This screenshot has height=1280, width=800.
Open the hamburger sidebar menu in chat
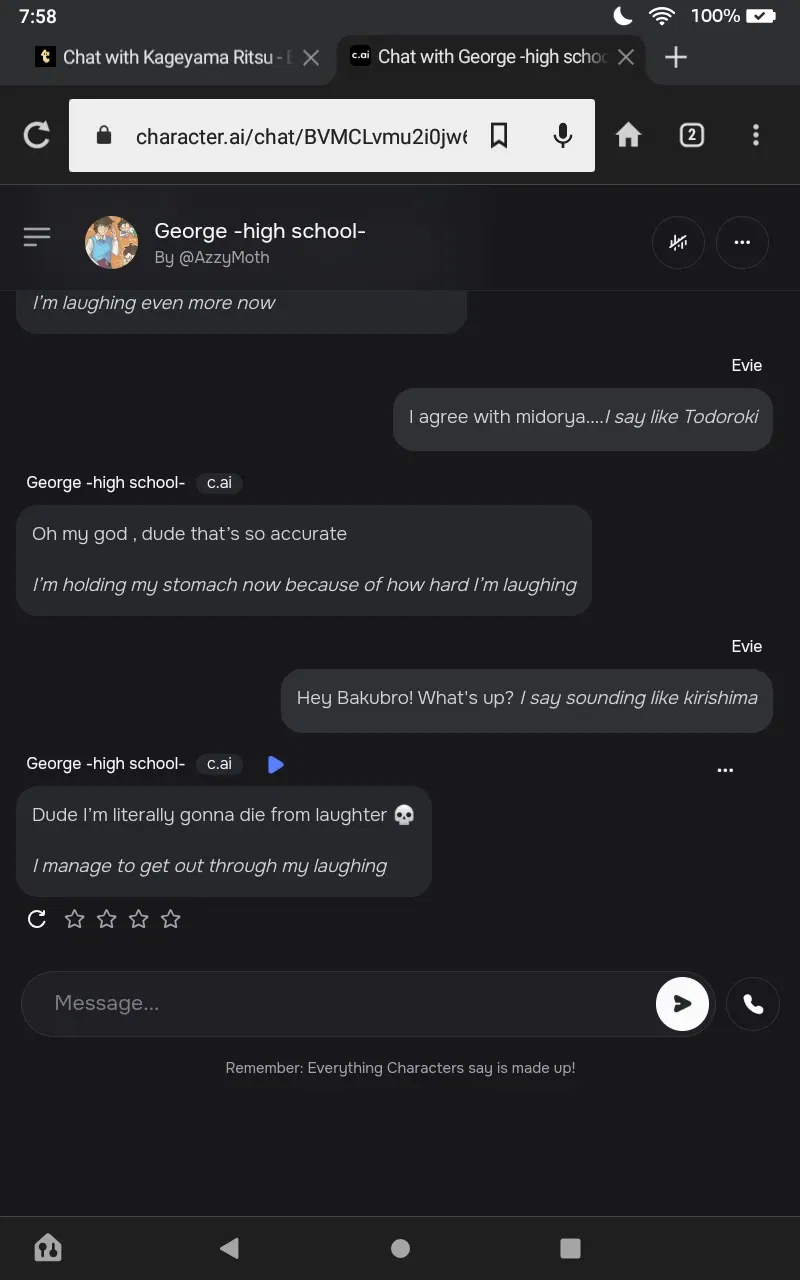click(x=37, y=237)
